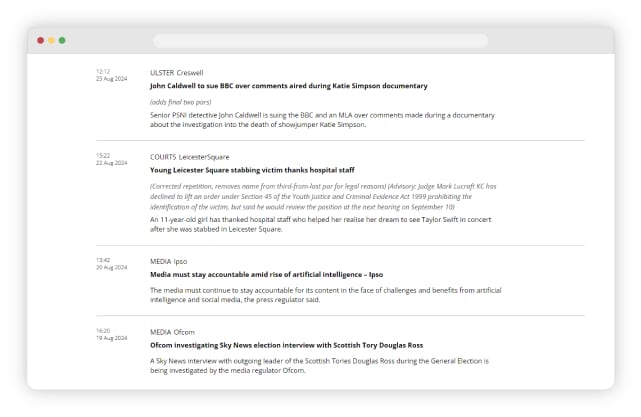This screenshot has width=641, height=417.
Task: Click the 13:42 20 Aug 2024 timestamp
Action: [110, 263]
